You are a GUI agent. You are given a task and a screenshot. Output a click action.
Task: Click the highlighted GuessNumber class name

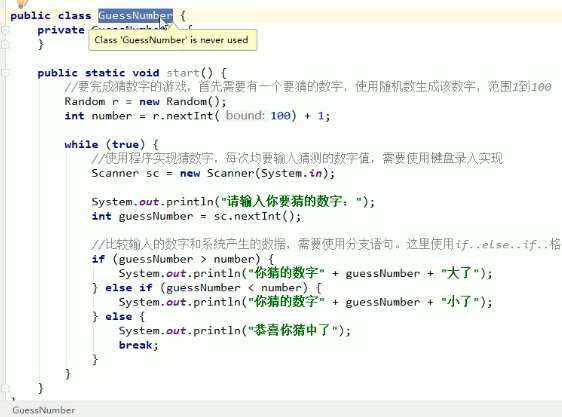135,16
